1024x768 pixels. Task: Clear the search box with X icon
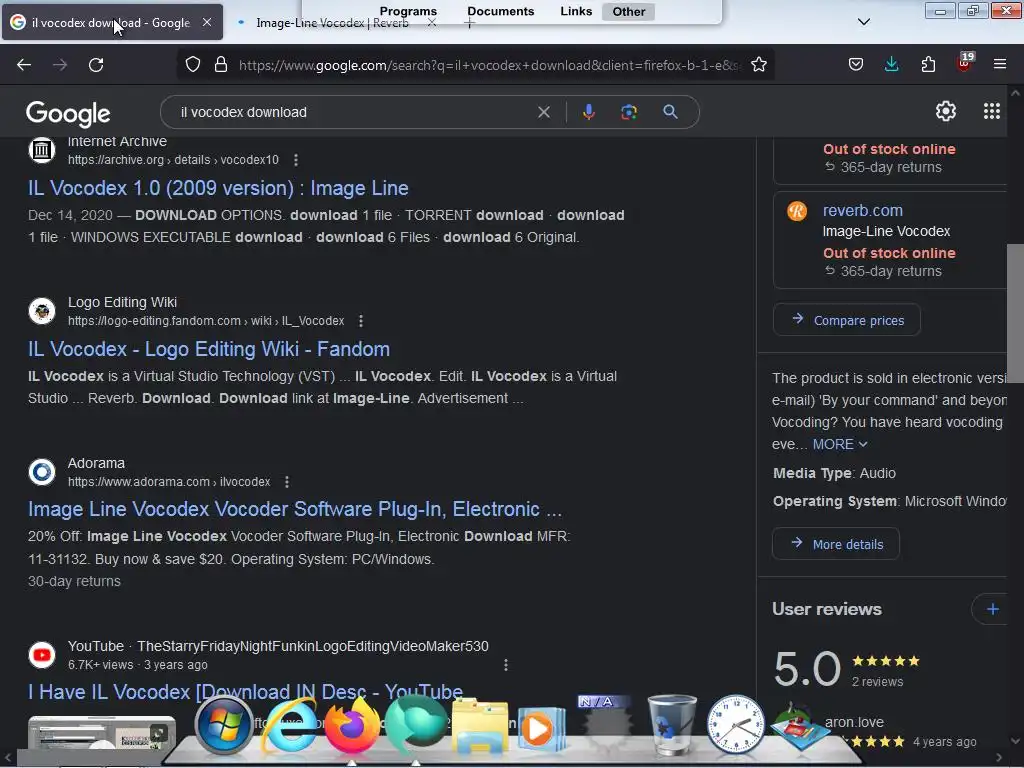pyautogui.click(x=543, y=112)
